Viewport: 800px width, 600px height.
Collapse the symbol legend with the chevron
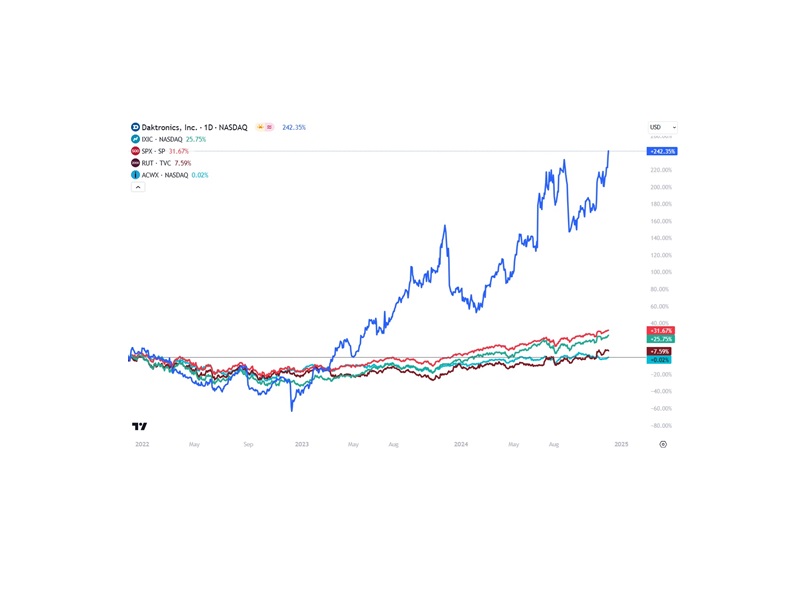pos(138,187)
